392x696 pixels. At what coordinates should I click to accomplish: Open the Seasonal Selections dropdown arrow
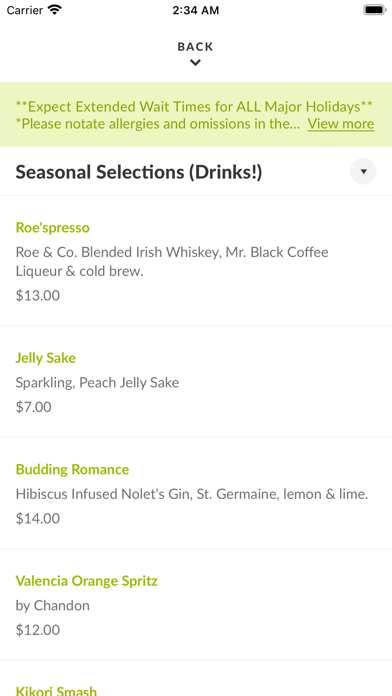(363, 171)
